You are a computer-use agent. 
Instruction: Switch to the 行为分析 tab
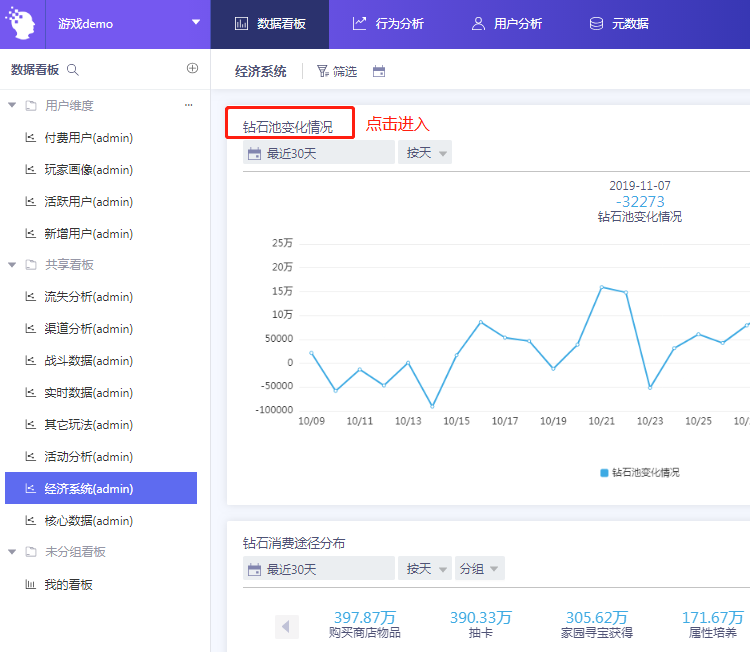coord(388,23)
